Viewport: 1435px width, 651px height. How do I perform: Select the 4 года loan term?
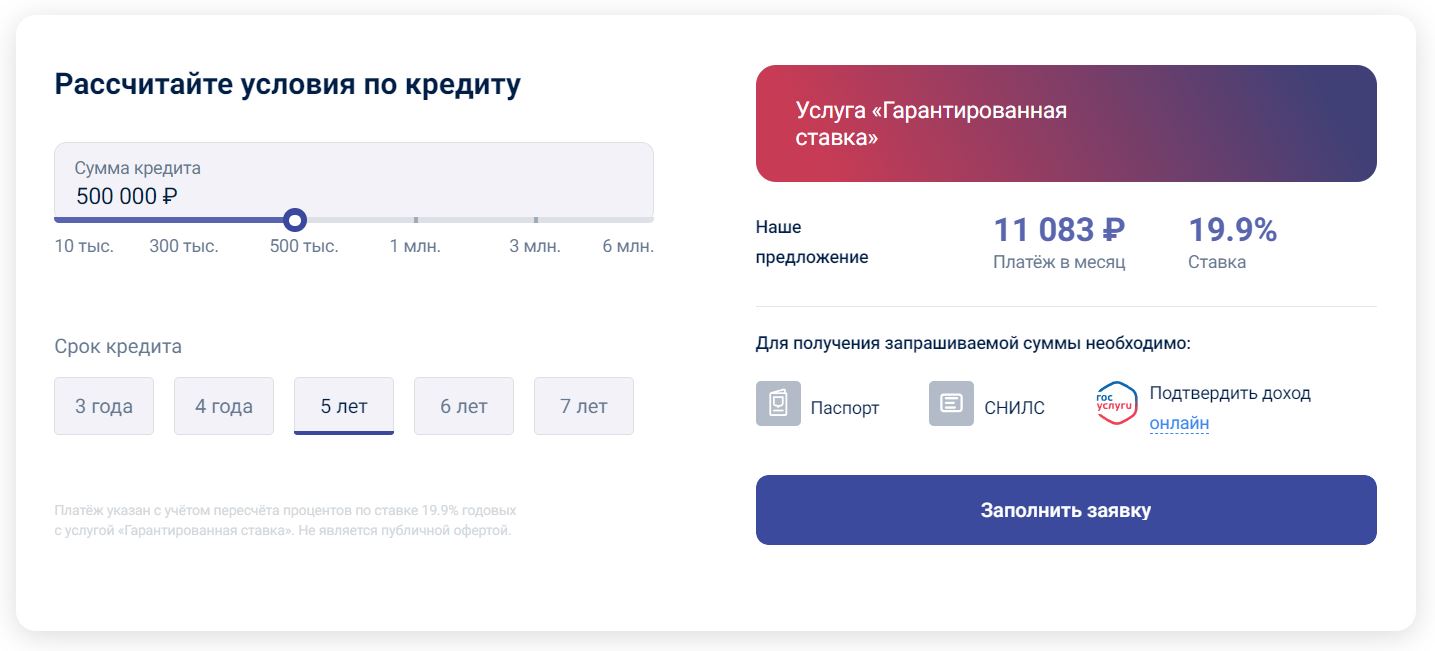pyautogui.click(x=224, y=406)
